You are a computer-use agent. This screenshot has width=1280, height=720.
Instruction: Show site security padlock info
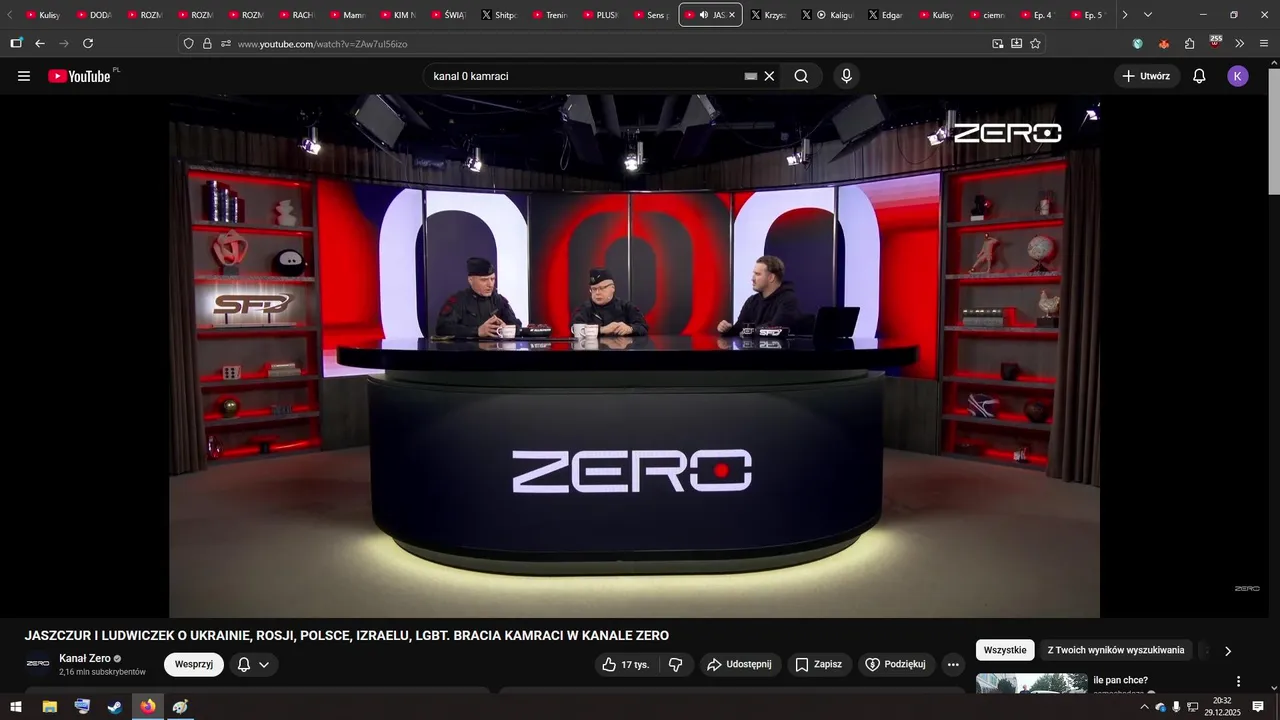click(x=207, y=44)
